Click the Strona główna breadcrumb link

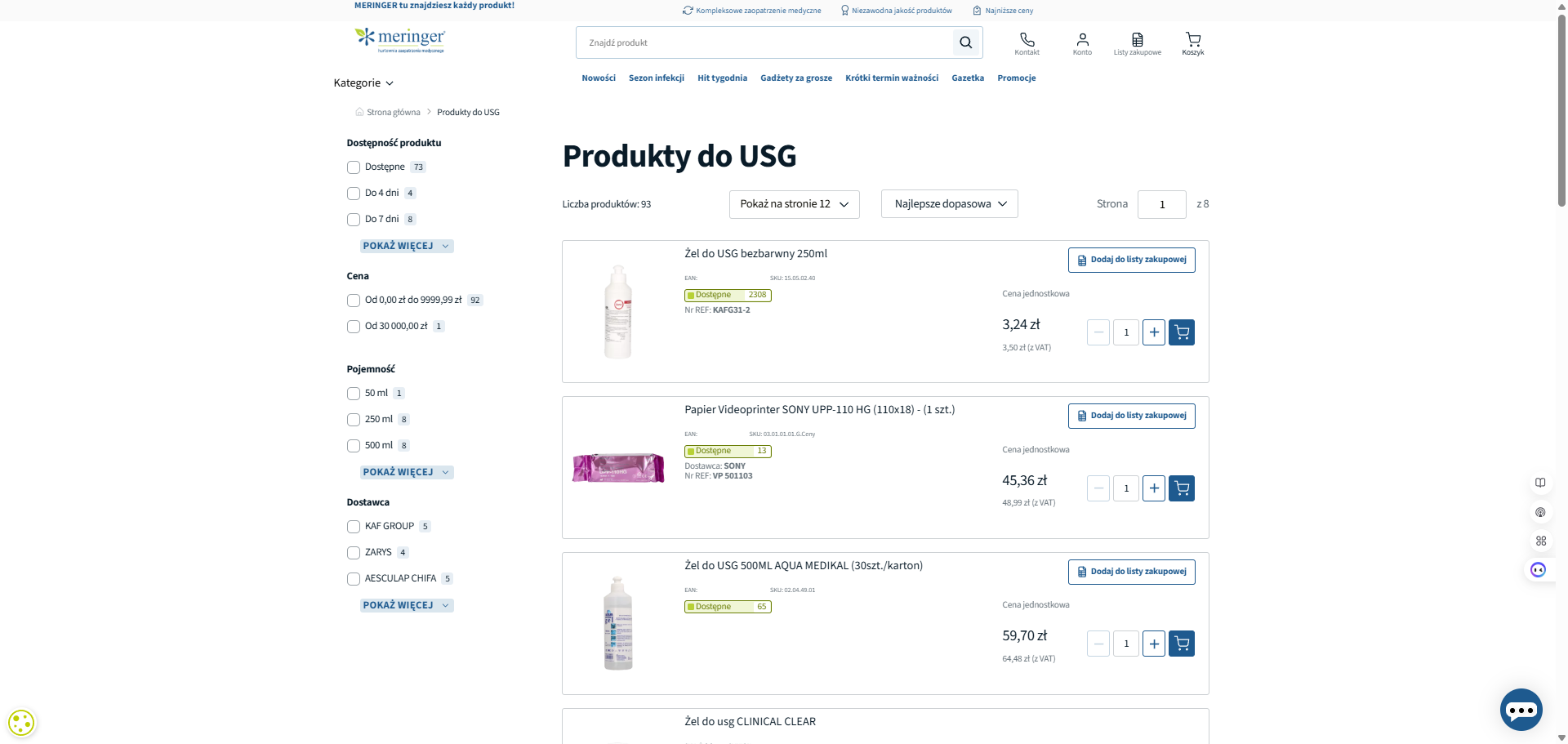(393, 113)
